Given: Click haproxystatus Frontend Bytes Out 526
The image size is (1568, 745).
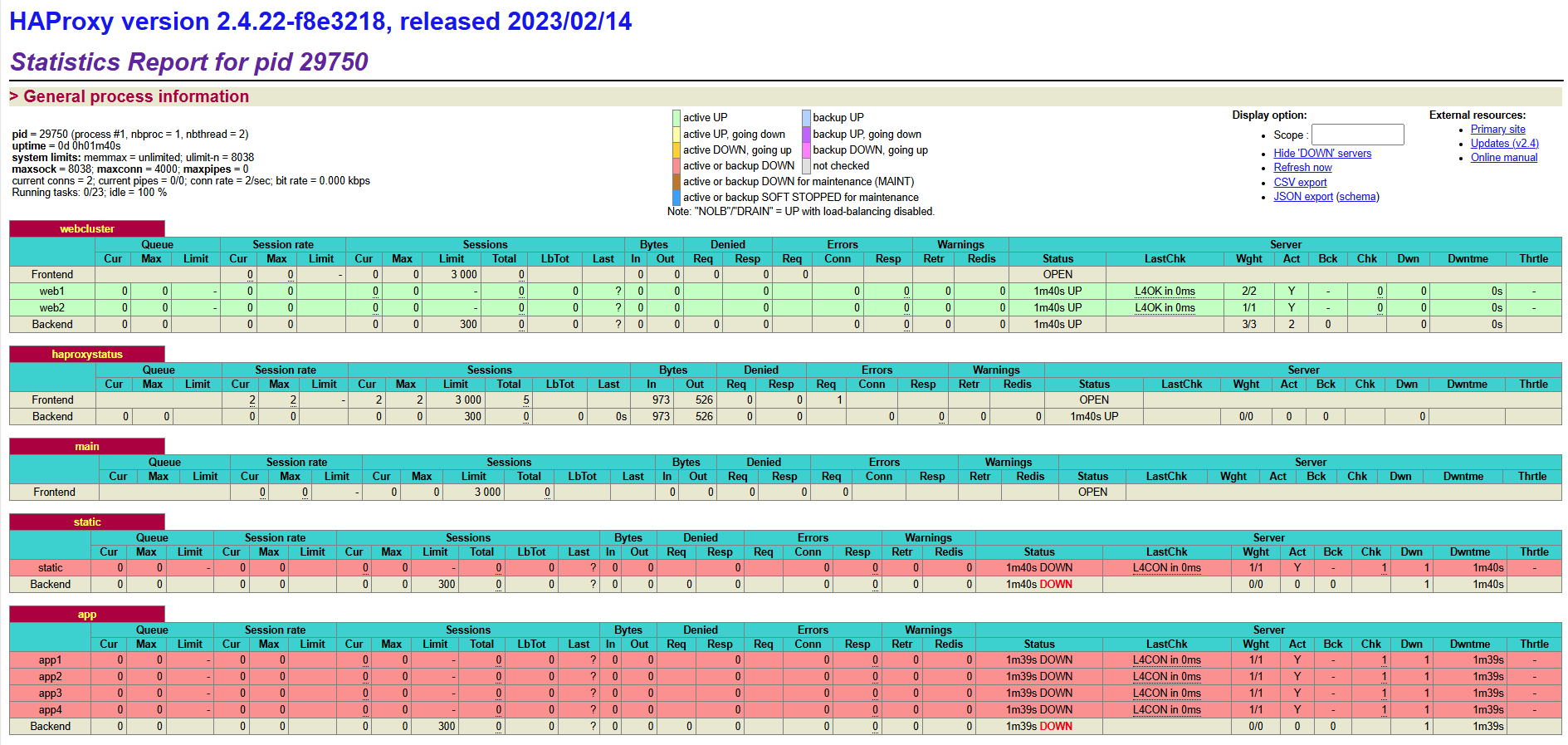Looking at the screenshot, I should click(704, 399).
